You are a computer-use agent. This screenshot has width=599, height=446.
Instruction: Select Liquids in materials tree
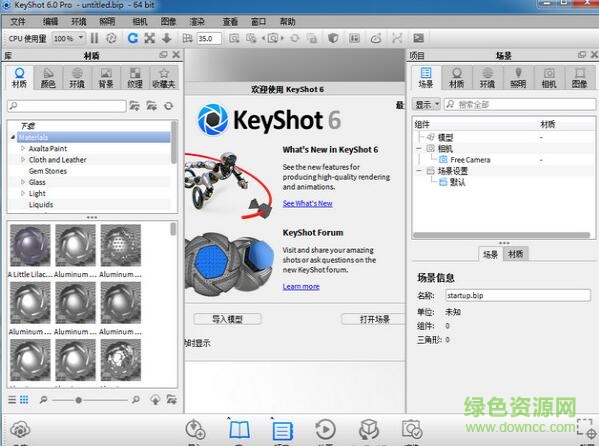(x=41, y=204)
